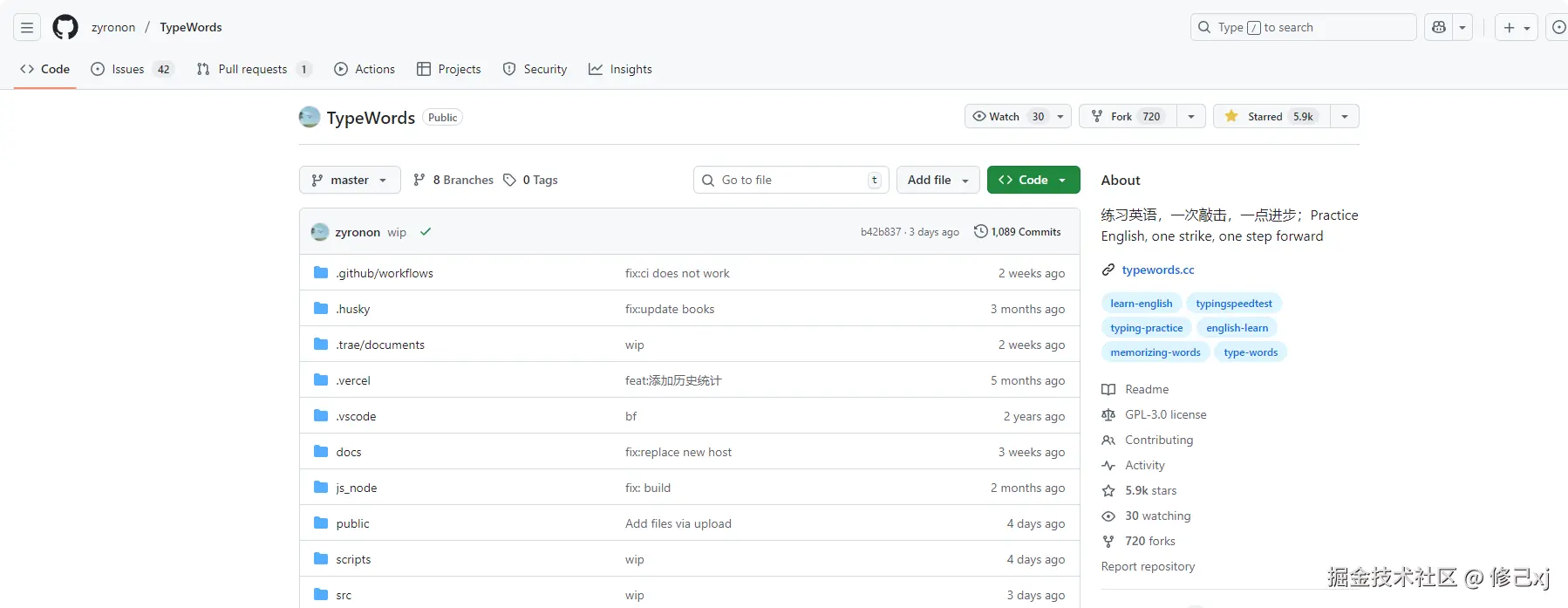Open the zyronon owner link in breadcrumb
The height and width of the screenshot is (608, 1568).
[x=113, y=27]
